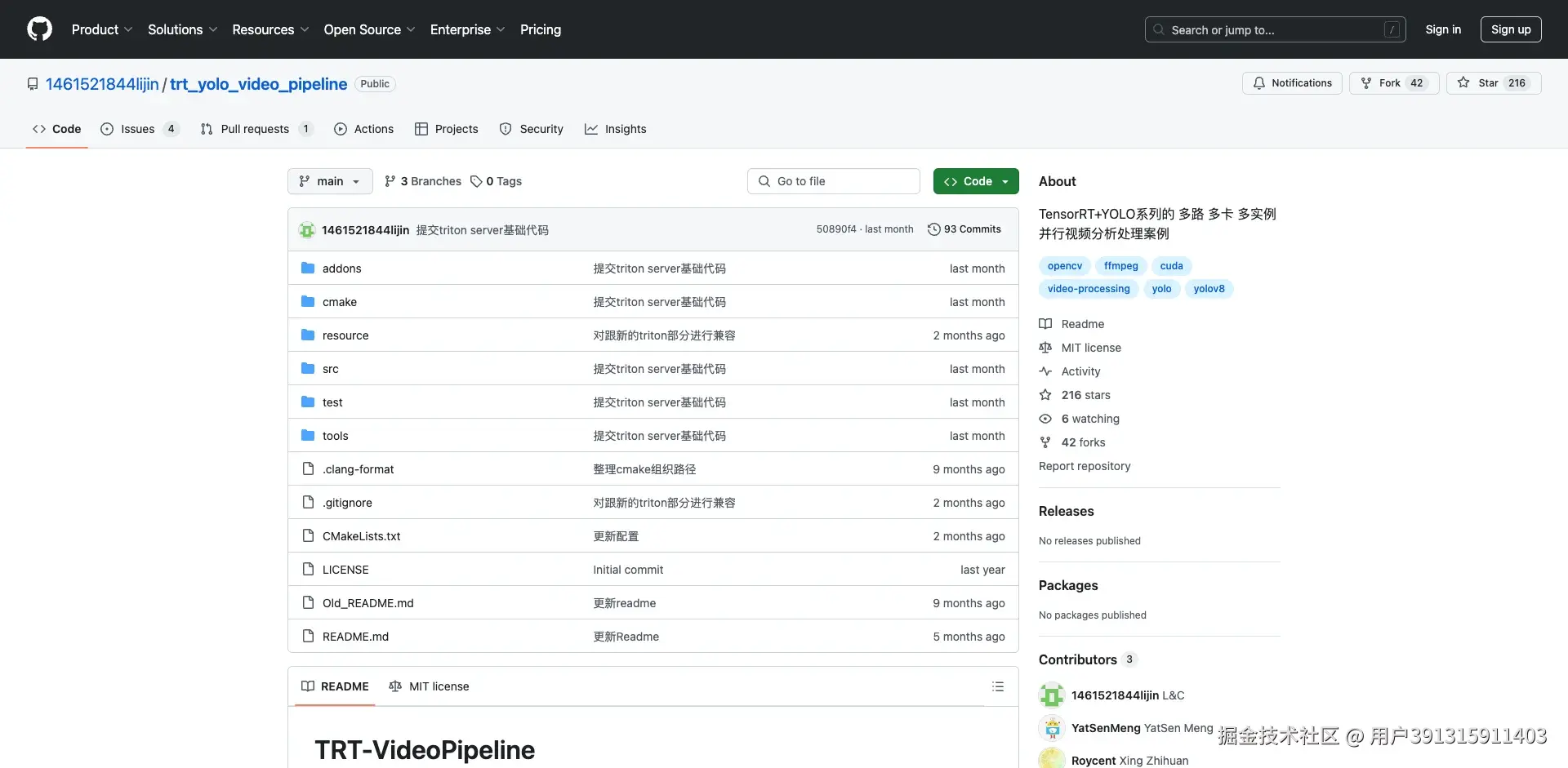This screenshot has height=768, width=1568.
Task: Open the README.md file
Action: pyautogui.click(x=355, y=637)
